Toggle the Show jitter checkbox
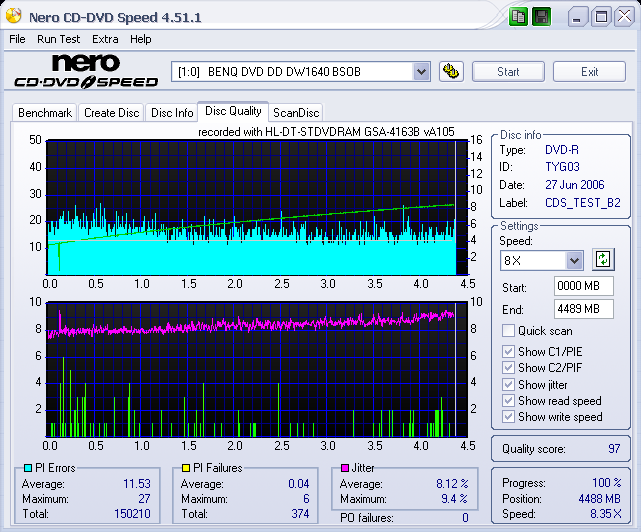641x532 pixels. (509, 384)
